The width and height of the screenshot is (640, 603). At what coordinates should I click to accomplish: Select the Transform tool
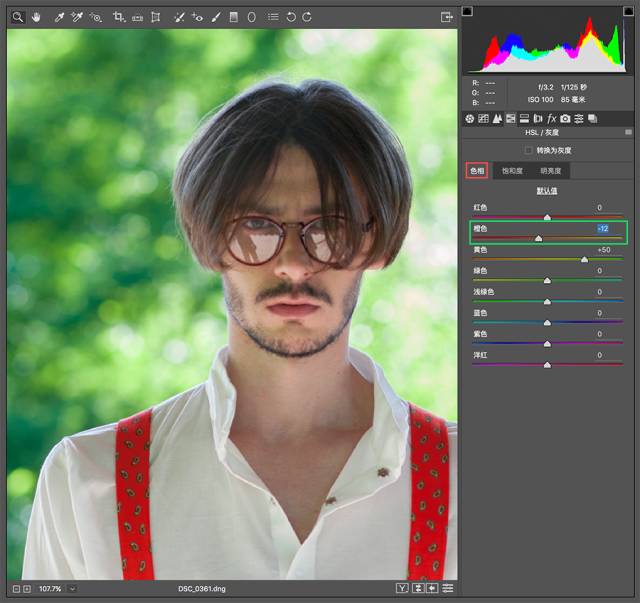(156, 17)
